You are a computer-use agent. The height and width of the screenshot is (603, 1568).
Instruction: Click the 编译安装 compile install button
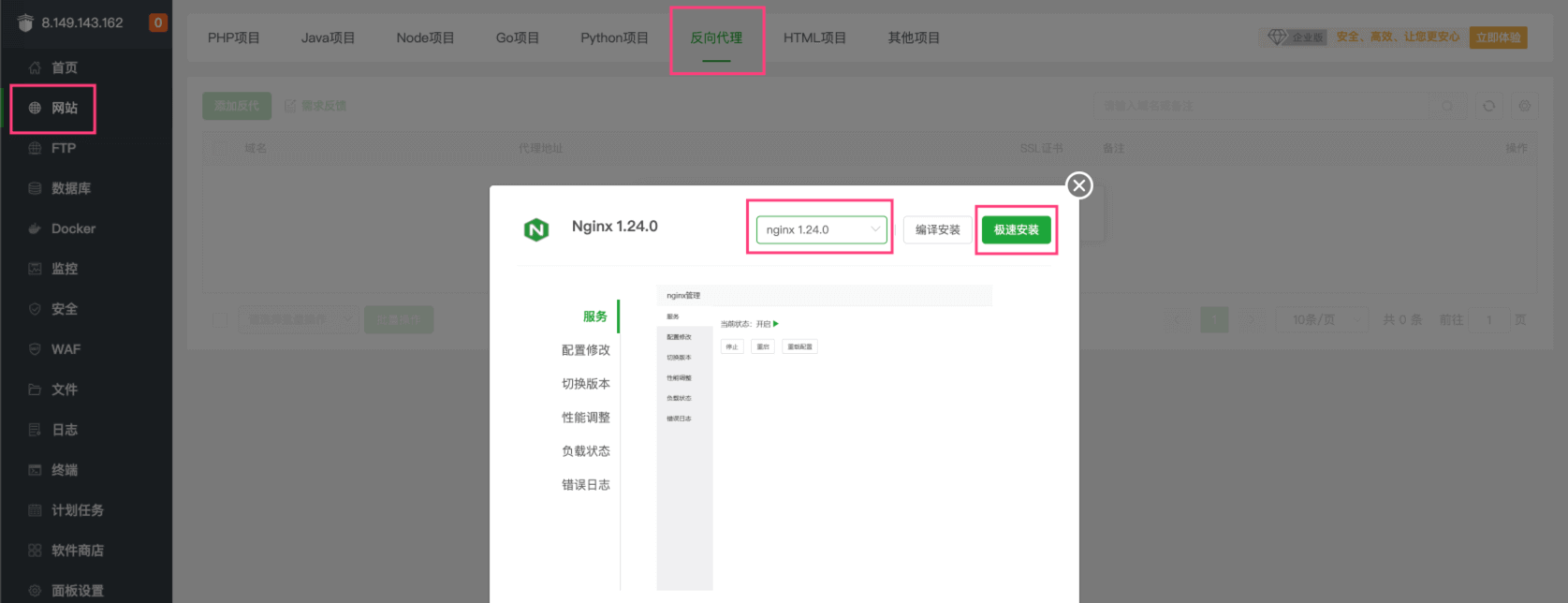[937, 229]
